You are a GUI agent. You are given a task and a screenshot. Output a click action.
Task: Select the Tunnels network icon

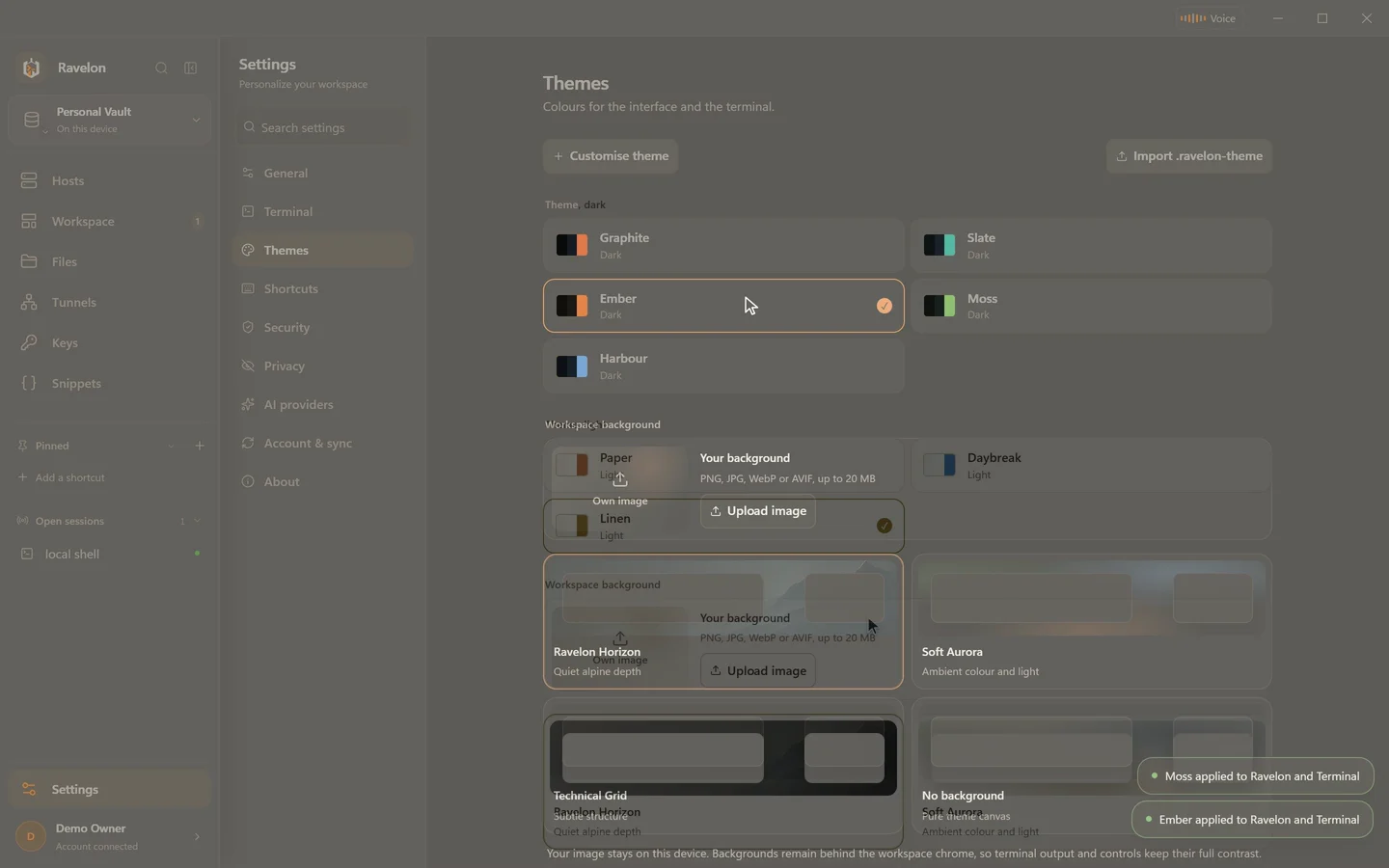click(29, 302)
